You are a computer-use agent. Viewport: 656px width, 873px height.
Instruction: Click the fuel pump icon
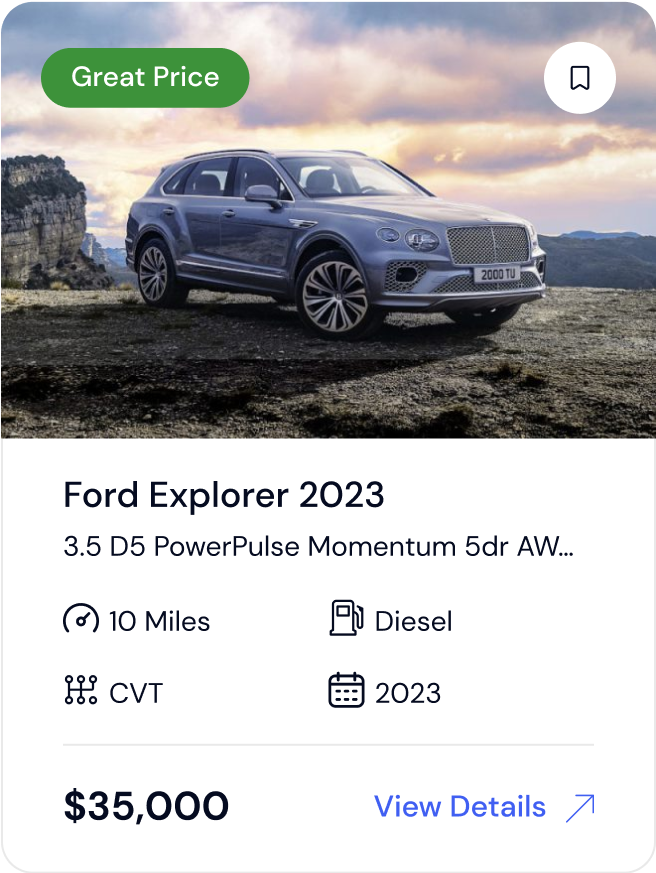point(346,618)
